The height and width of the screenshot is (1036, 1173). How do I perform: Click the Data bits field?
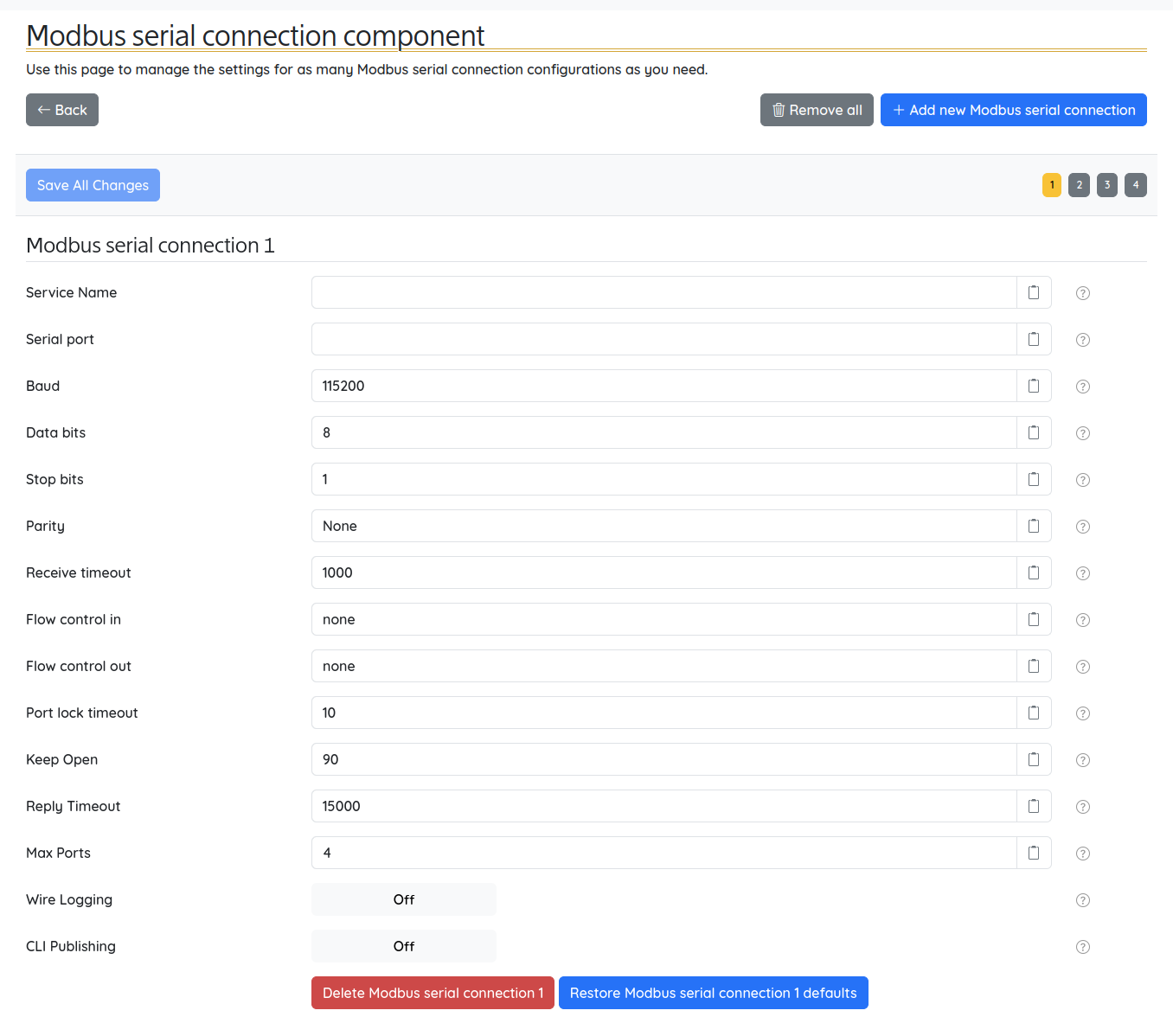pos(664,432)
